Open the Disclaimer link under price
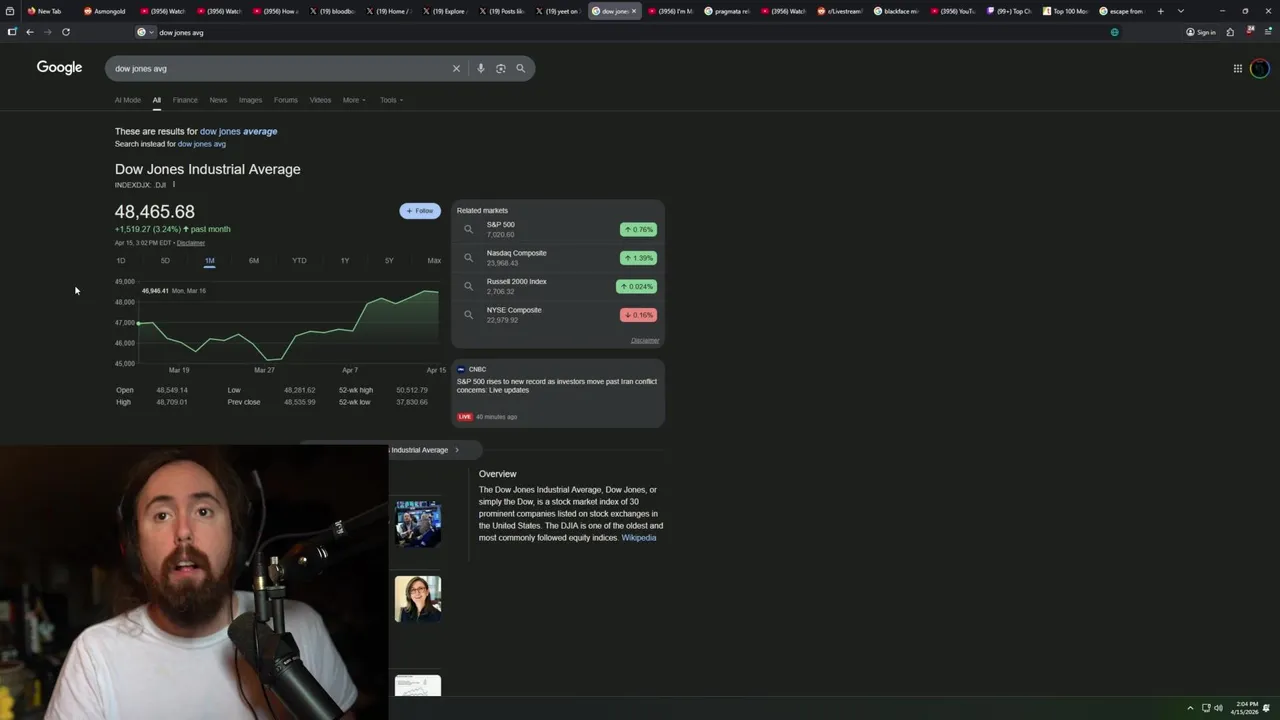 point(191,243)
